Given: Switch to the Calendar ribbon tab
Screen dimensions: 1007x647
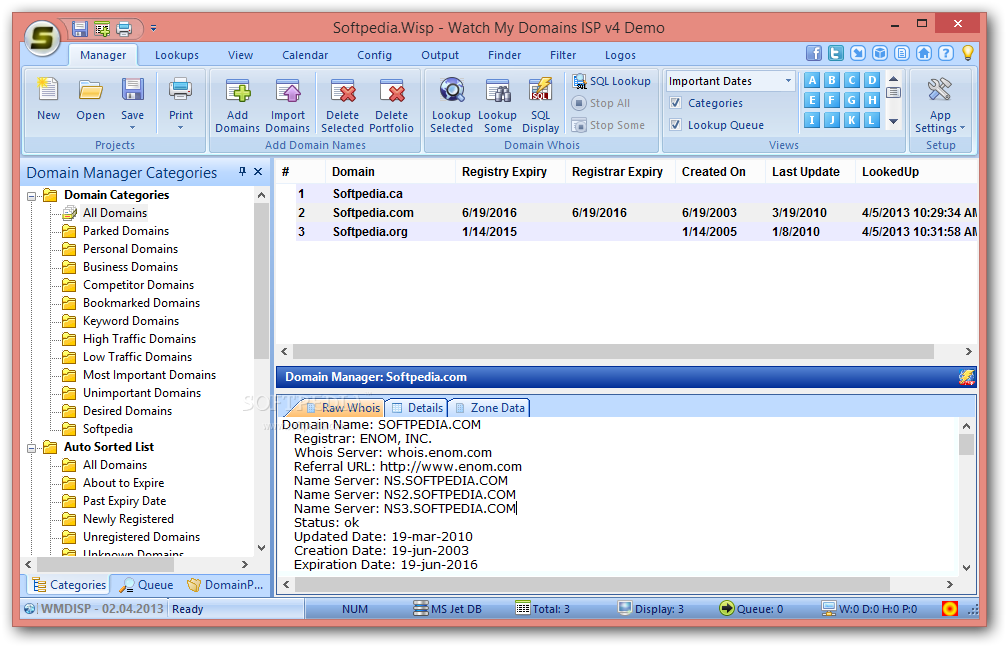Looking at the screenshot, I should pos(305,55).
